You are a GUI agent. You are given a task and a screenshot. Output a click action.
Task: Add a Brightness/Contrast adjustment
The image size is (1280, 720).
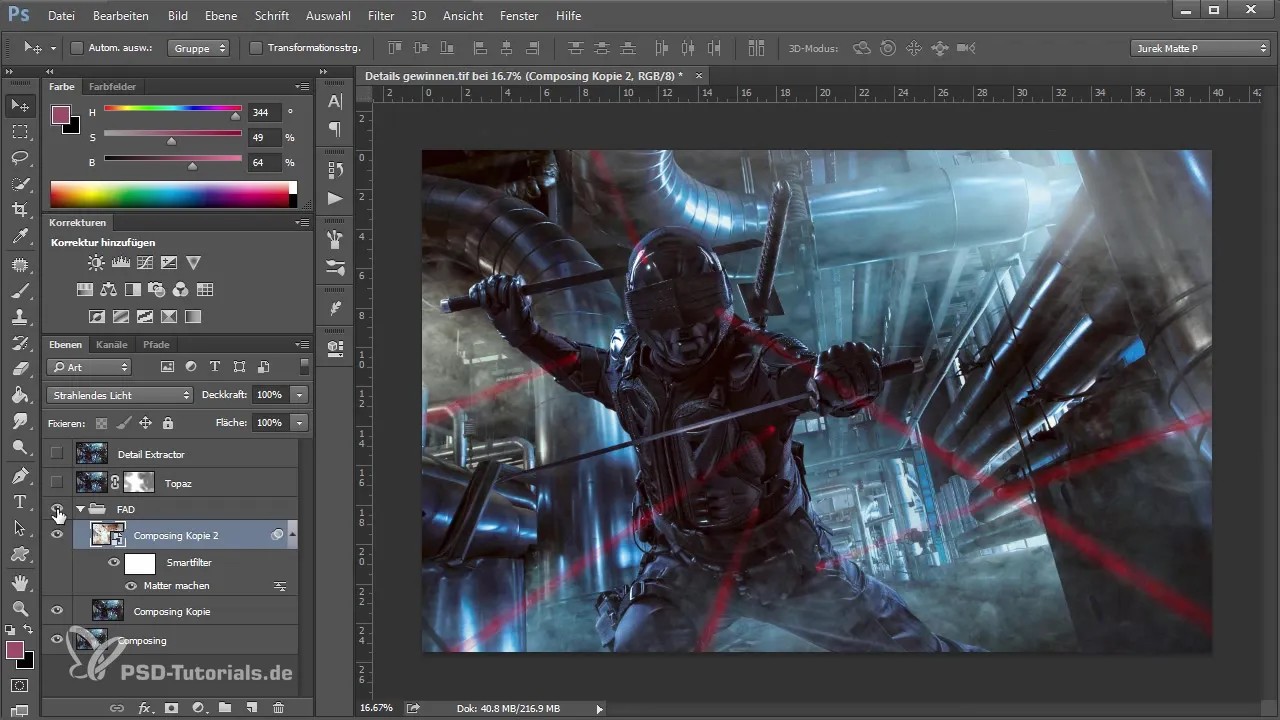[95, 263]
